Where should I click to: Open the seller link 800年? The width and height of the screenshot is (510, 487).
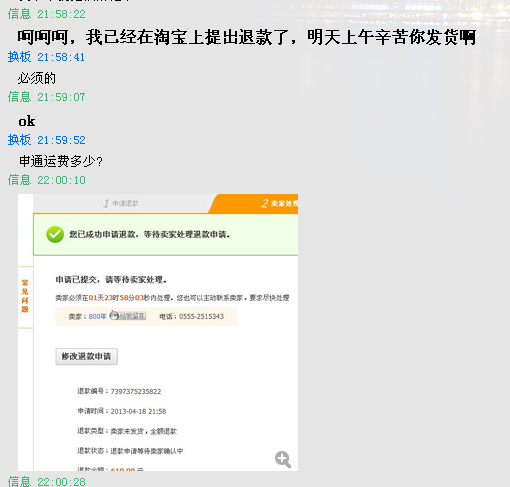pos(97,316)
